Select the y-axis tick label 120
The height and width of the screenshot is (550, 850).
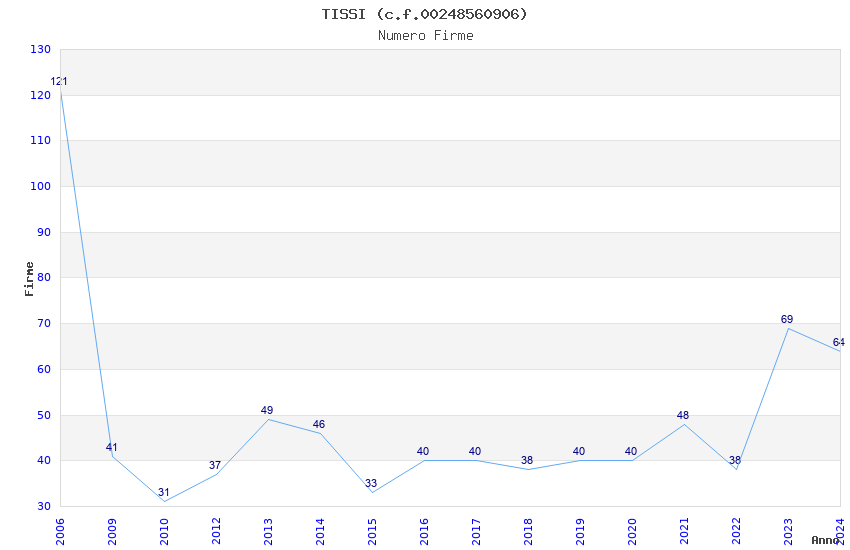coord(40,95)
